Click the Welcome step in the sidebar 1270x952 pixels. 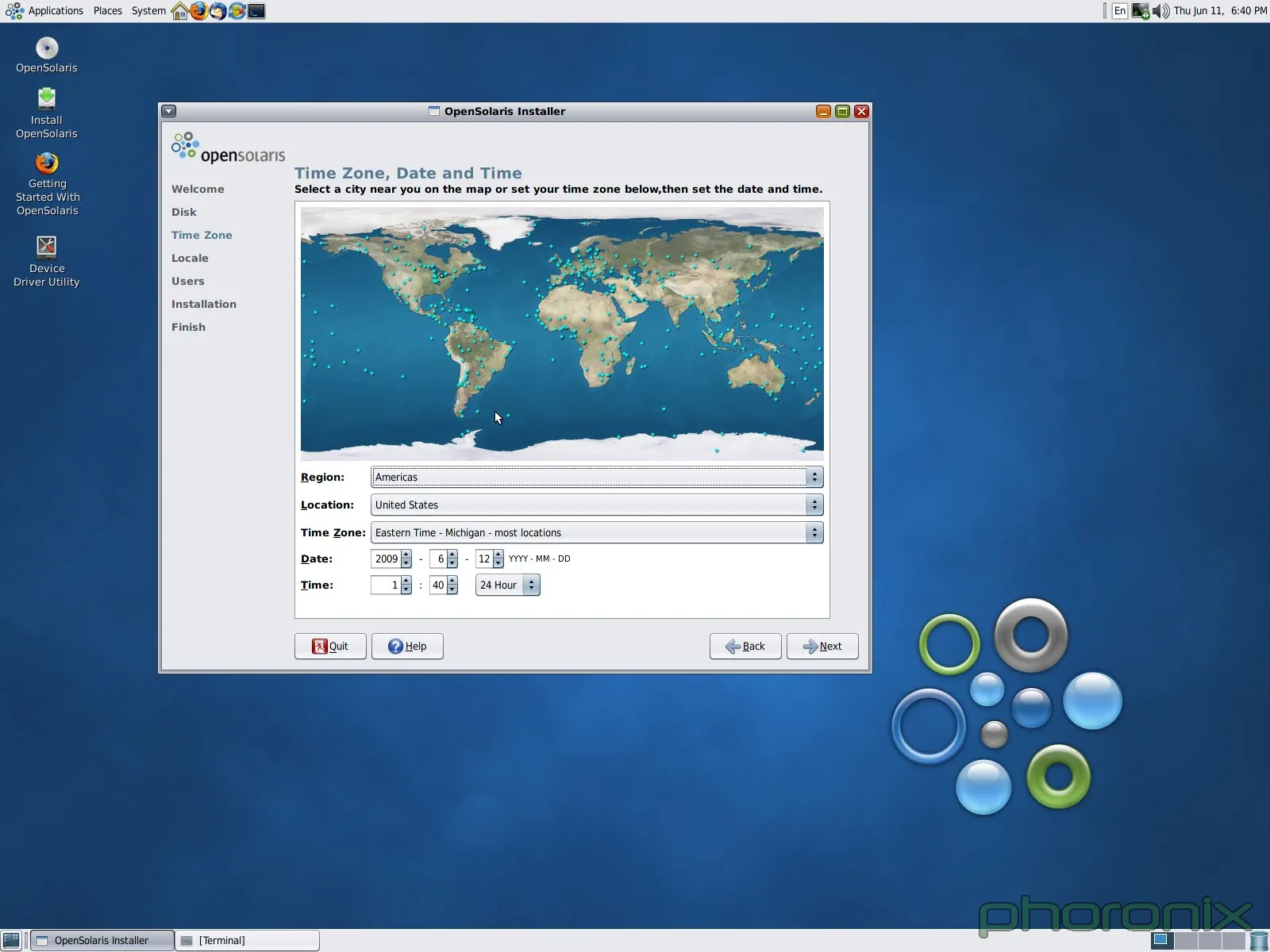click(198, 189)
